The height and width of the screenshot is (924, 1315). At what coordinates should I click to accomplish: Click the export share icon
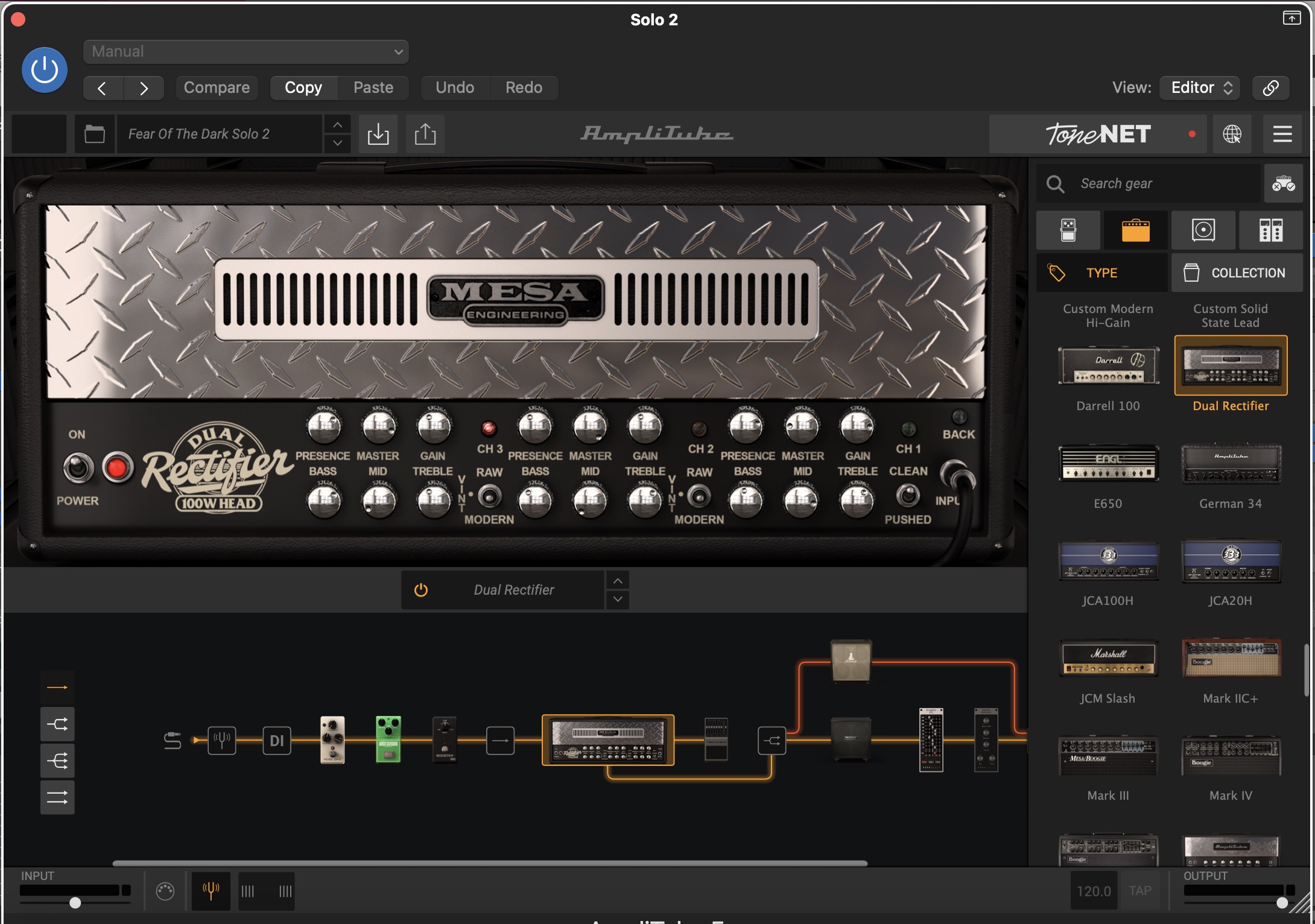point(425,134)
